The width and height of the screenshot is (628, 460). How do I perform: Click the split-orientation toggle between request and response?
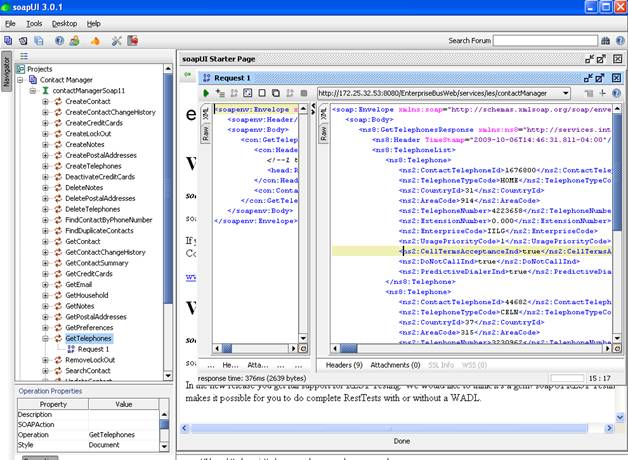pyautogui.click(x=313, y=108)
